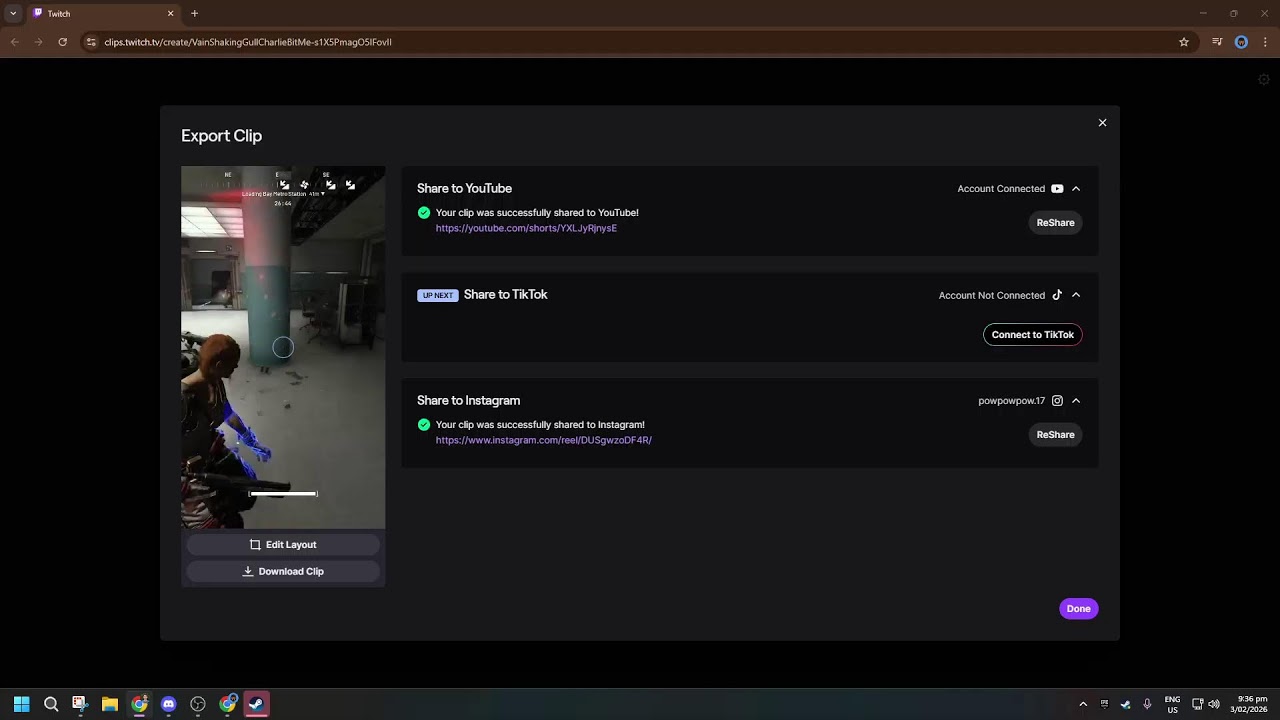This screenshot has width=1280, height=720.
Task: Click the clip preview thumbnail
Action: tap(283, 347)
